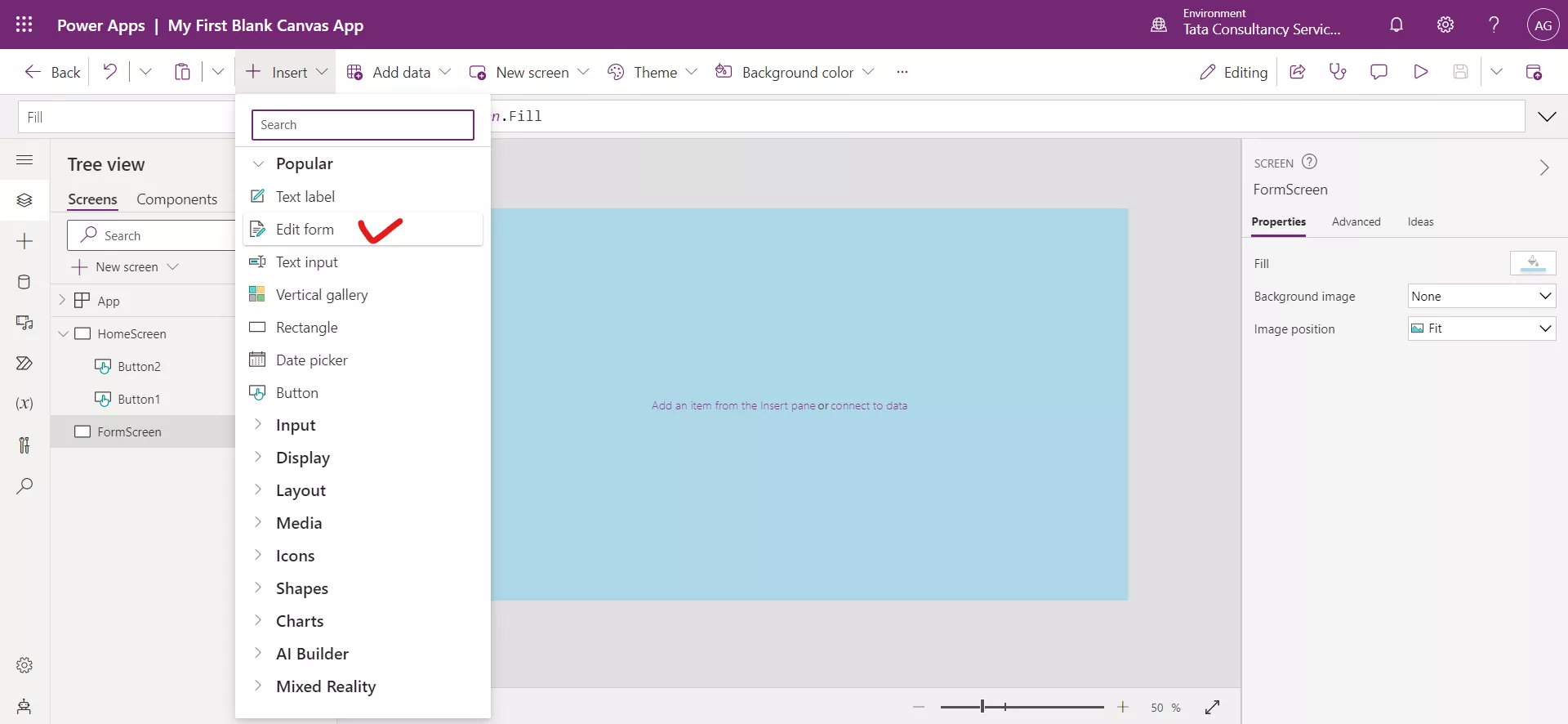Toggle the left hamburger menu

(x=24, y=159)
